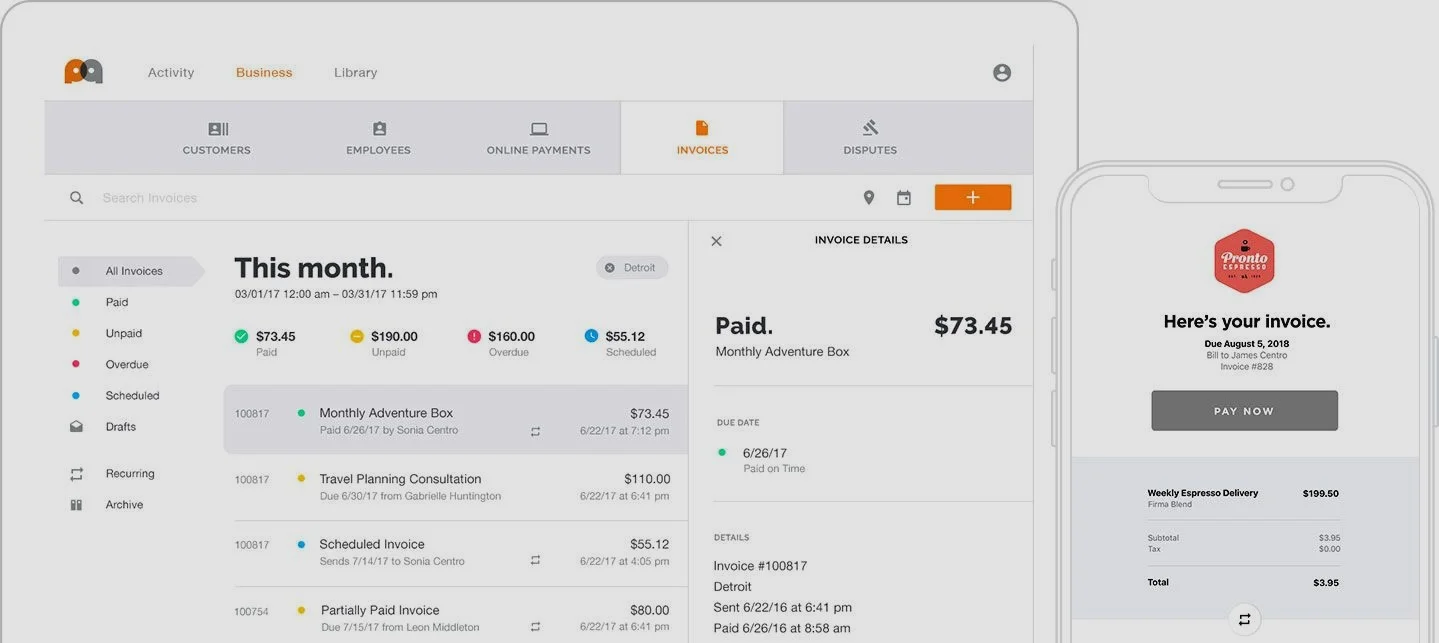Remove the Detroit location filter chip
1439x643 pixels.
(x=610, y=268)
